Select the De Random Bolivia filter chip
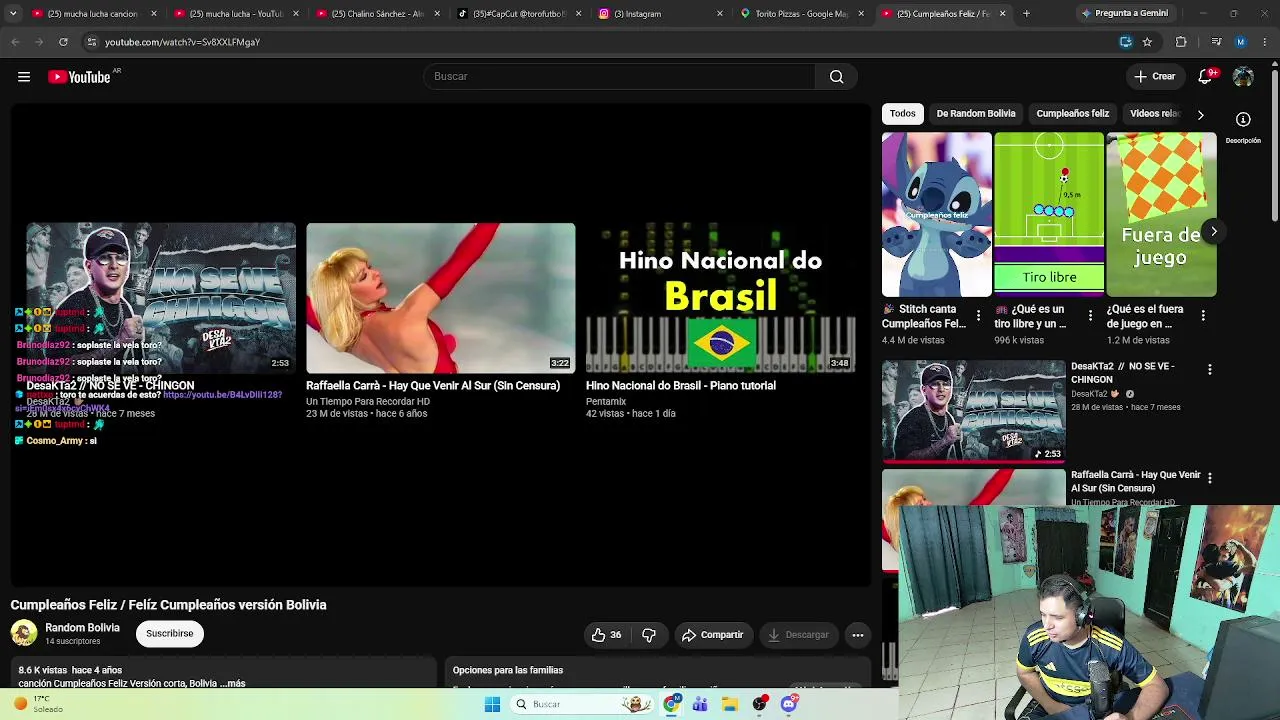Viewport: 1280px width, 720px height. point(976,114)
